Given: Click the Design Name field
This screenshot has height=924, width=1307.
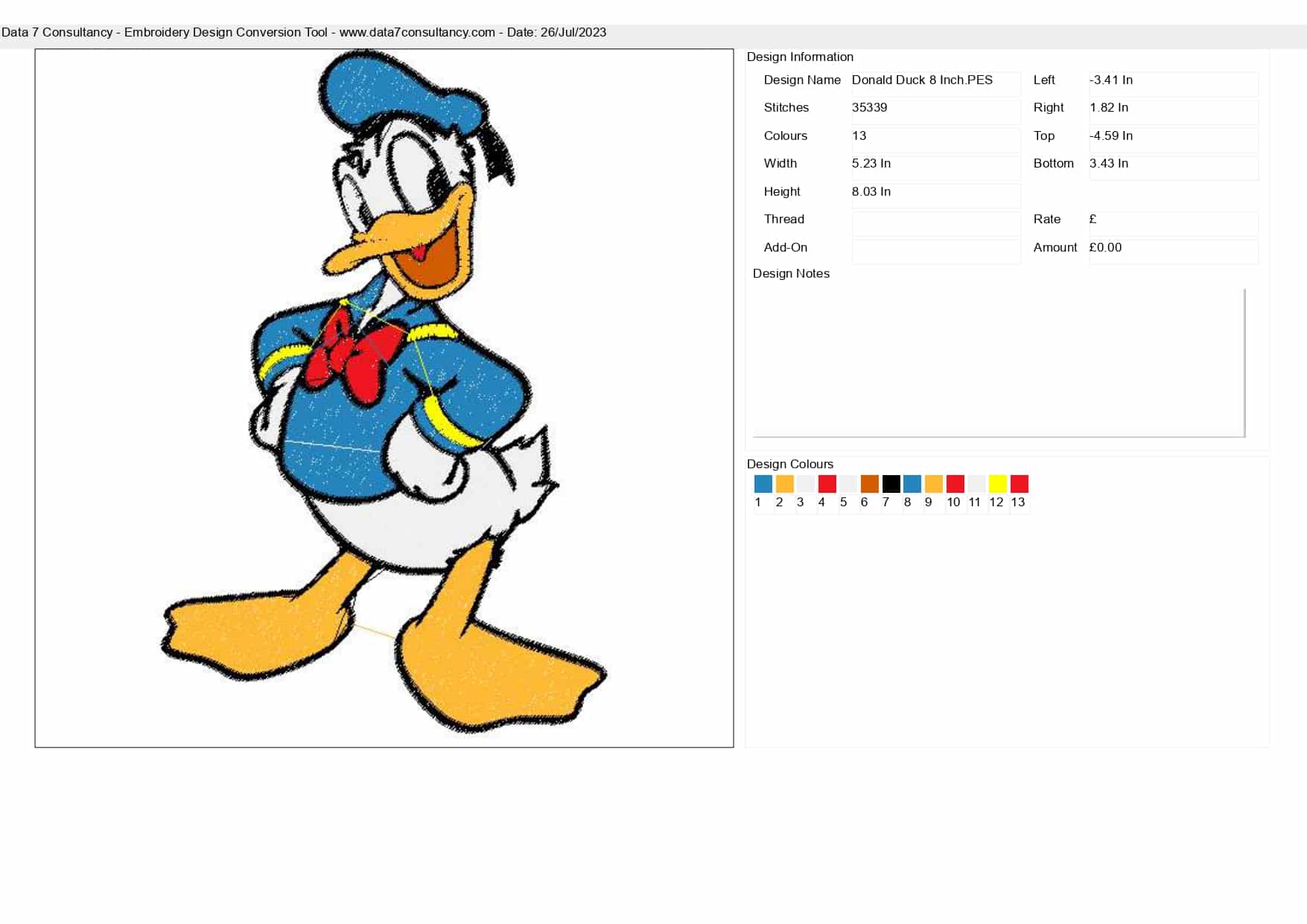Looking at the screenshot, I should click(936, 83).
